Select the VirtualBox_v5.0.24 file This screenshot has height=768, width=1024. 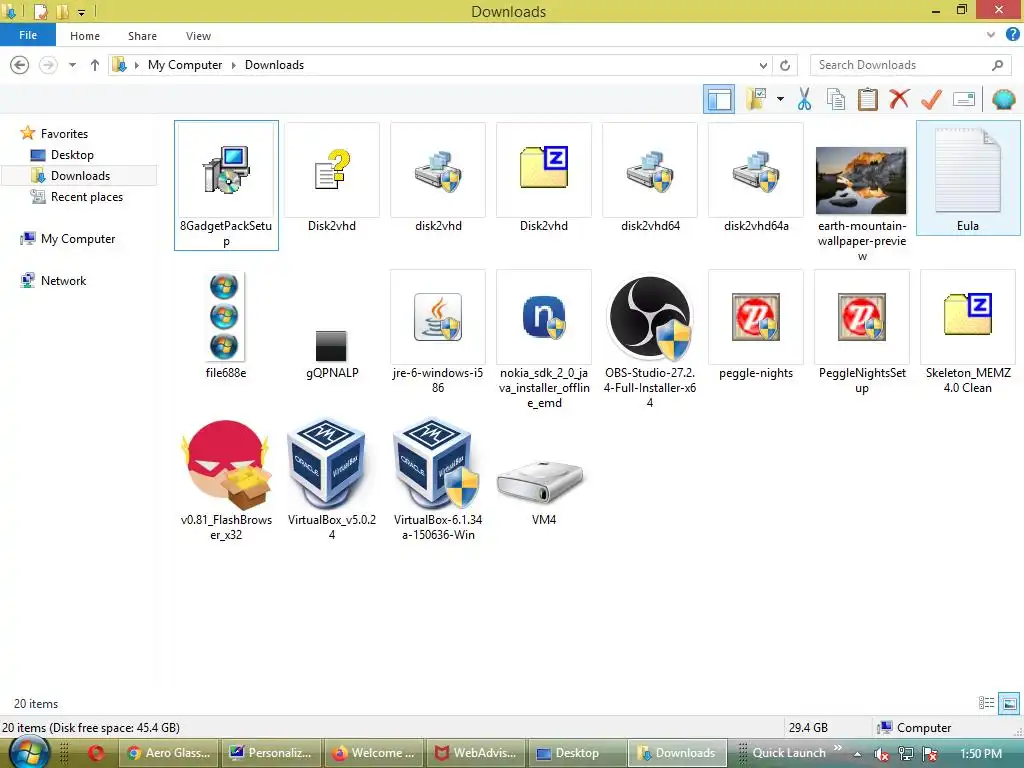pyautogui.click(x=332, y=480)
